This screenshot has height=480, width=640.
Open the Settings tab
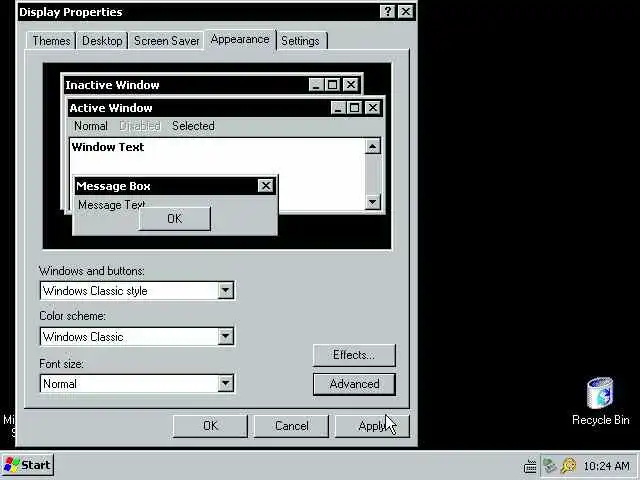pos(300,41)
